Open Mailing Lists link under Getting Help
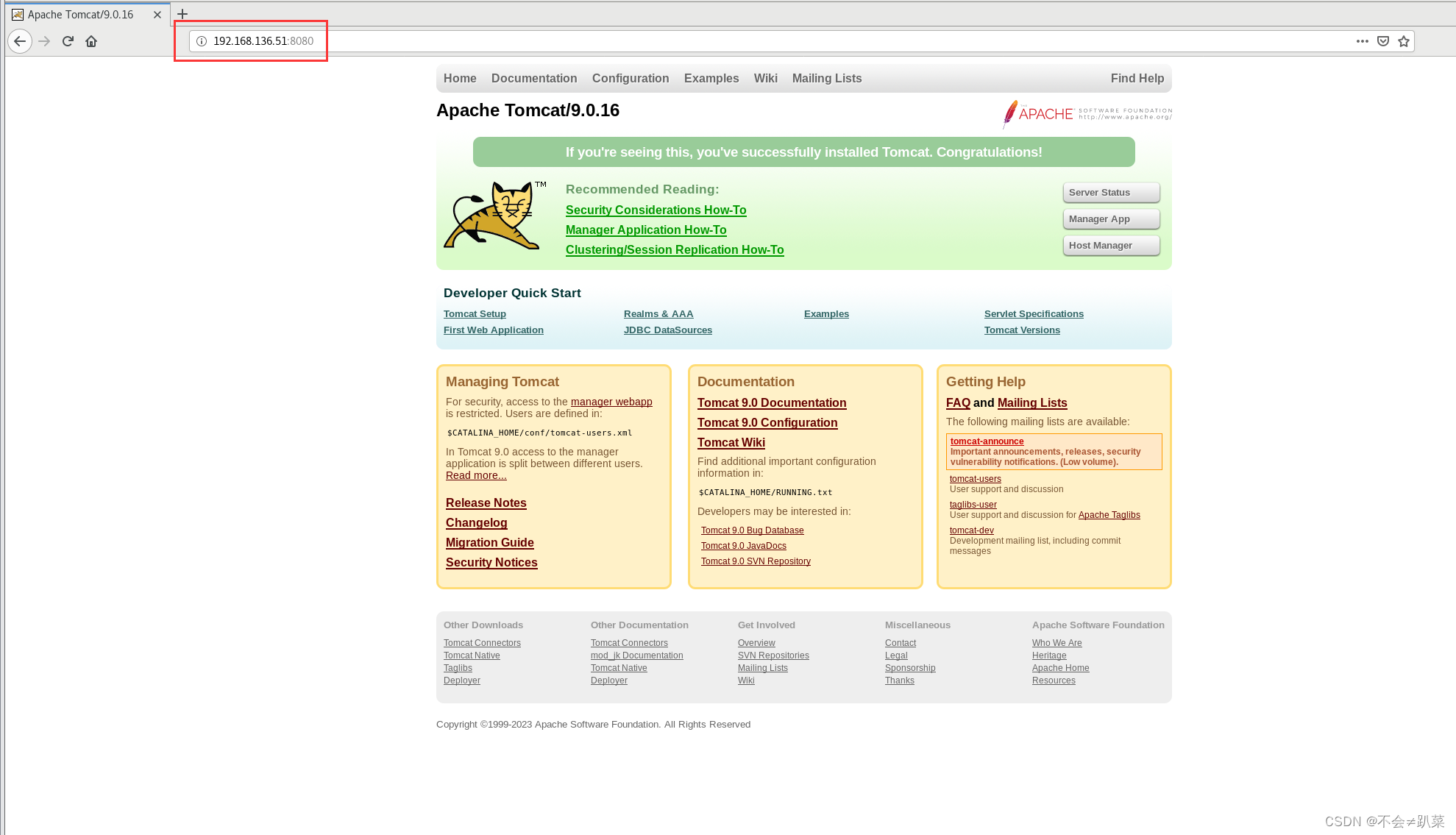The width and height of the screenshot is (1456, 835). pos(1032,403)
